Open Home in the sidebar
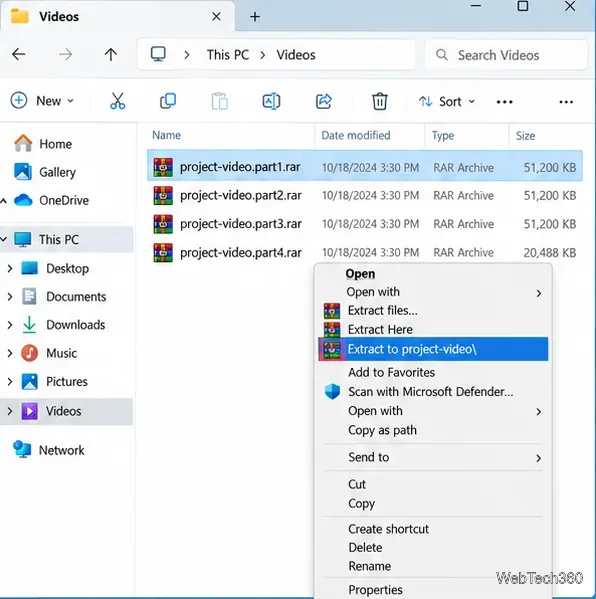The image size is (596, 599). [43, 144]
